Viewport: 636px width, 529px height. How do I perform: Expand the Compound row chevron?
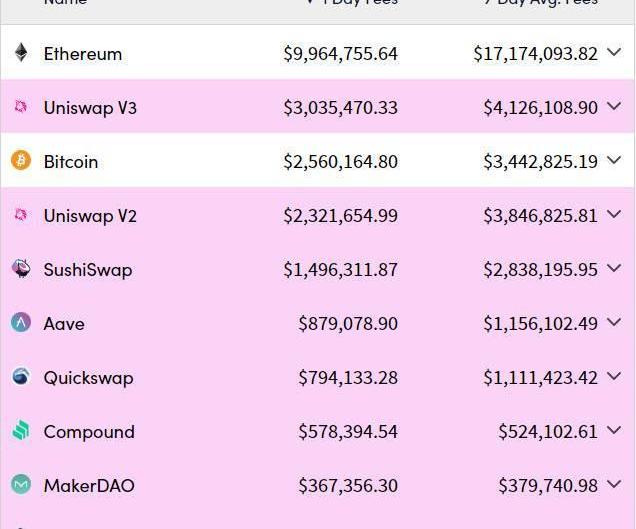(614, 430)
